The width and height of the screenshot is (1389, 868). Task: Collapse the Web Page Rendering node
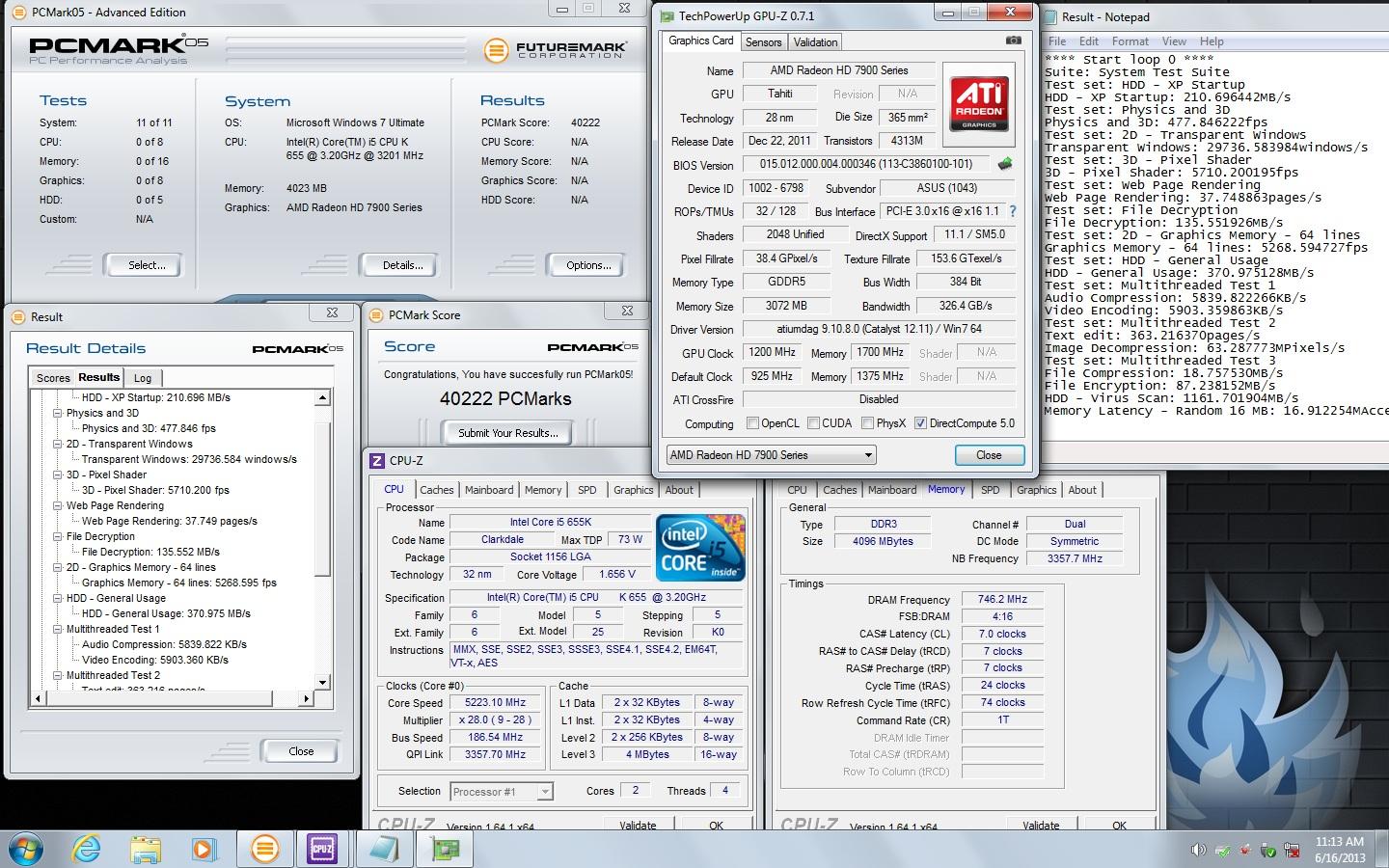coord(58,505)
